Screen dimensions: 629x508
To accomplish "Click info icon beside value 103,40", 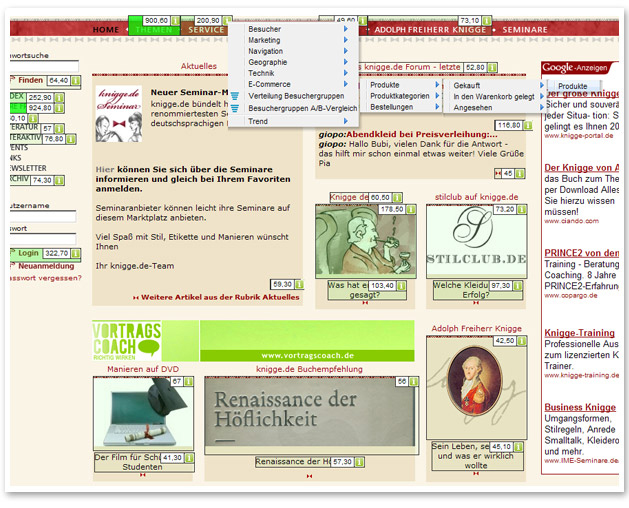I will (x=401, y=286).
